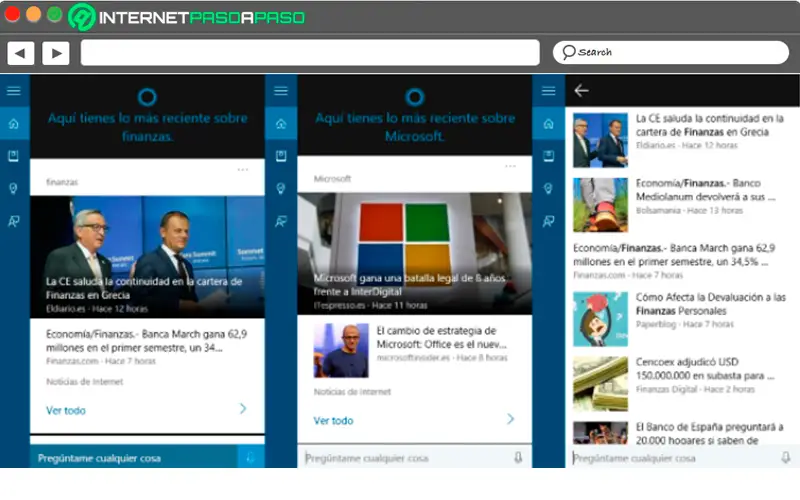The width and height of the screenshot is (800, 500).
Task: Open El cambio de estrategia de Microsoft article
Action: point(442,344)
